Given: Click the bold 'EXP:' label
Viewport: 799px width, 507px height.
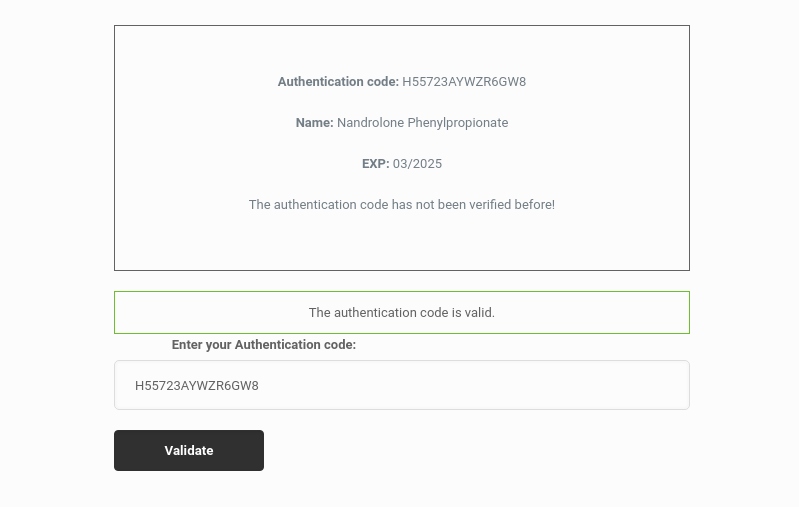Looking at the screenshot, I should pyautogui.click(x=376, y=164).
